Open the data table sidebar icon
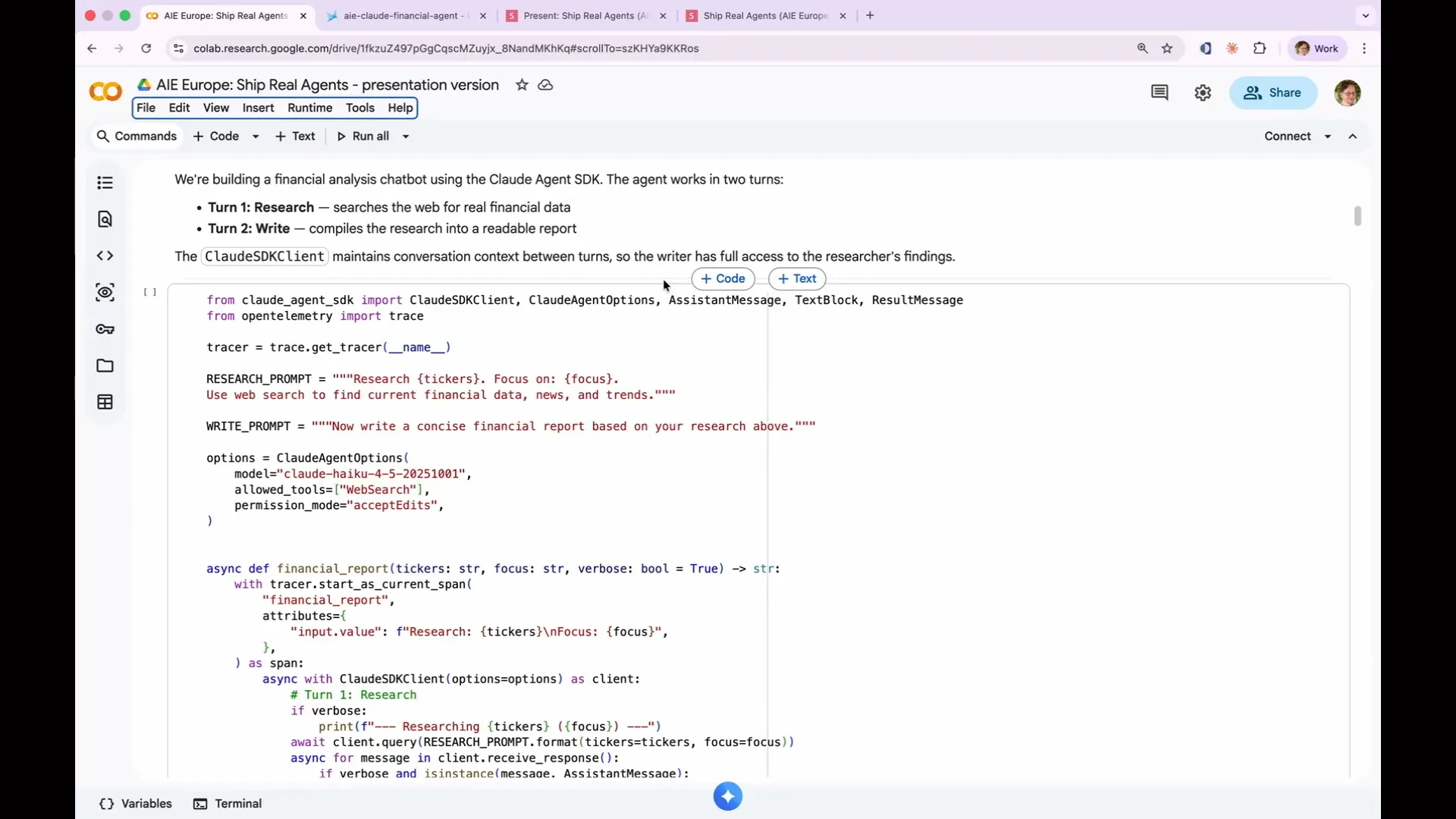Image resolution: width=1456 pixels, height=819 pixels. [105, 402]
